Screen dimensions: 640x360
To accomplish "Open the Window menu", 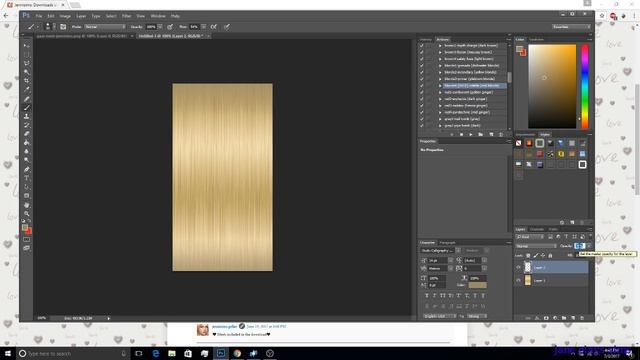I will pyautogui.click(x=158, y=16).
